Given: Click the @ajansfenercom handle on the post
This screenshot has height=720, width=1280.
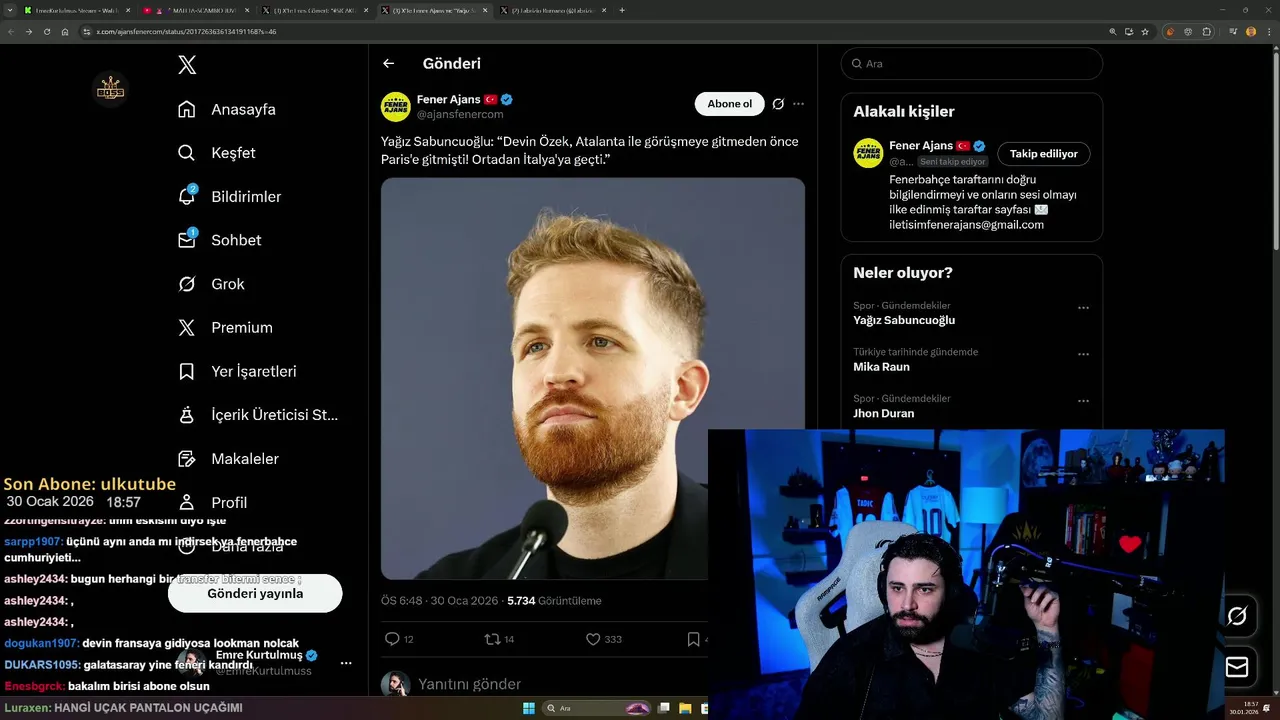Looking at the screenshot, I should click(x=460, y=115).
